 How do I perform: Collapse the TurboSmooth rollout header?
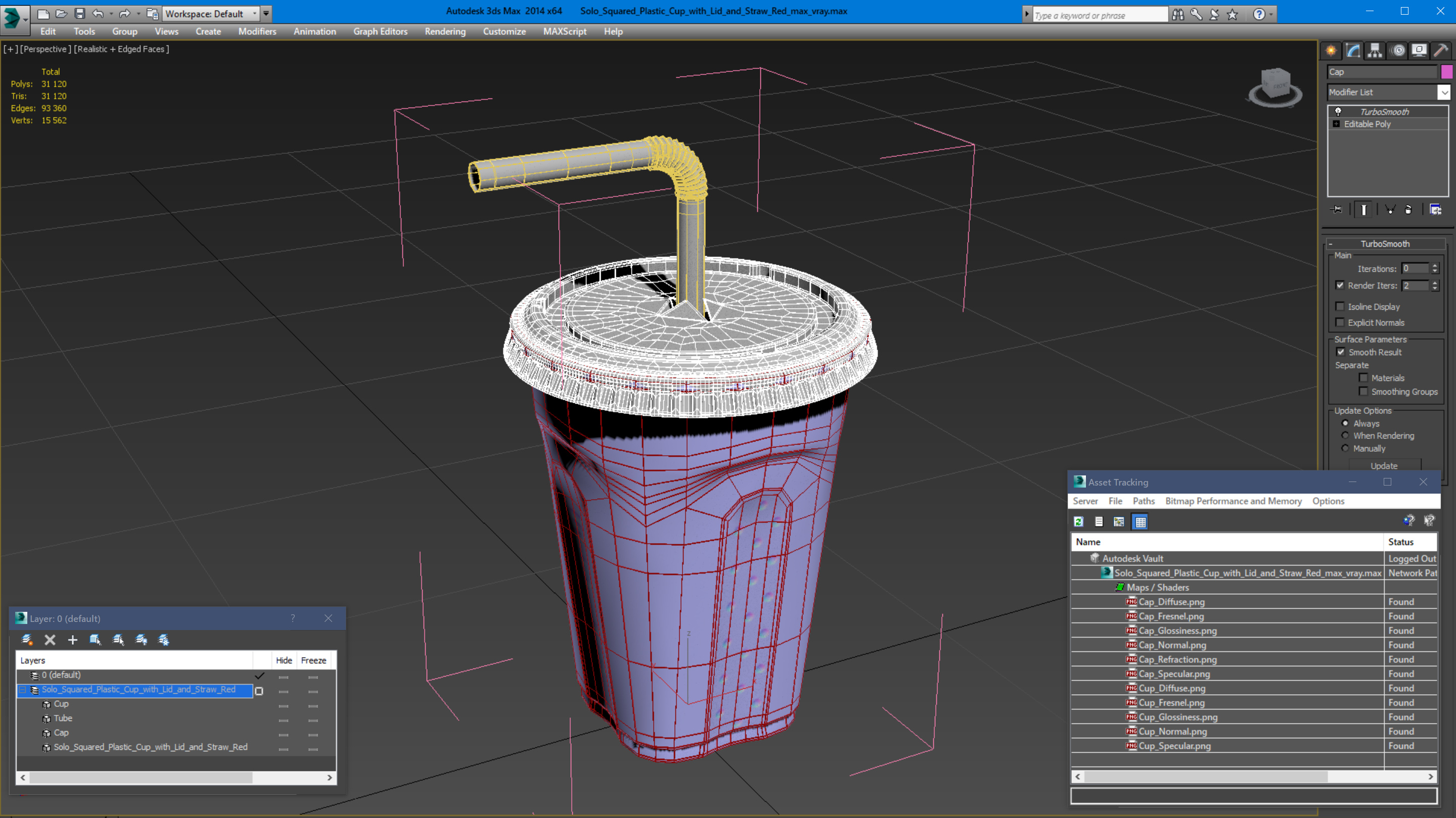[1385, 244]
